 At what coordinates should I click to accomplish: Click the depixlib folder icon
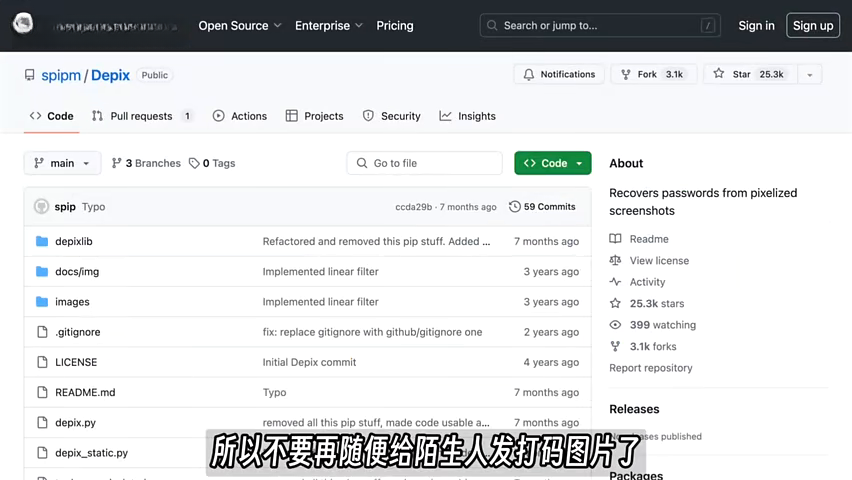pyautogui.click(x=42, y=241)
